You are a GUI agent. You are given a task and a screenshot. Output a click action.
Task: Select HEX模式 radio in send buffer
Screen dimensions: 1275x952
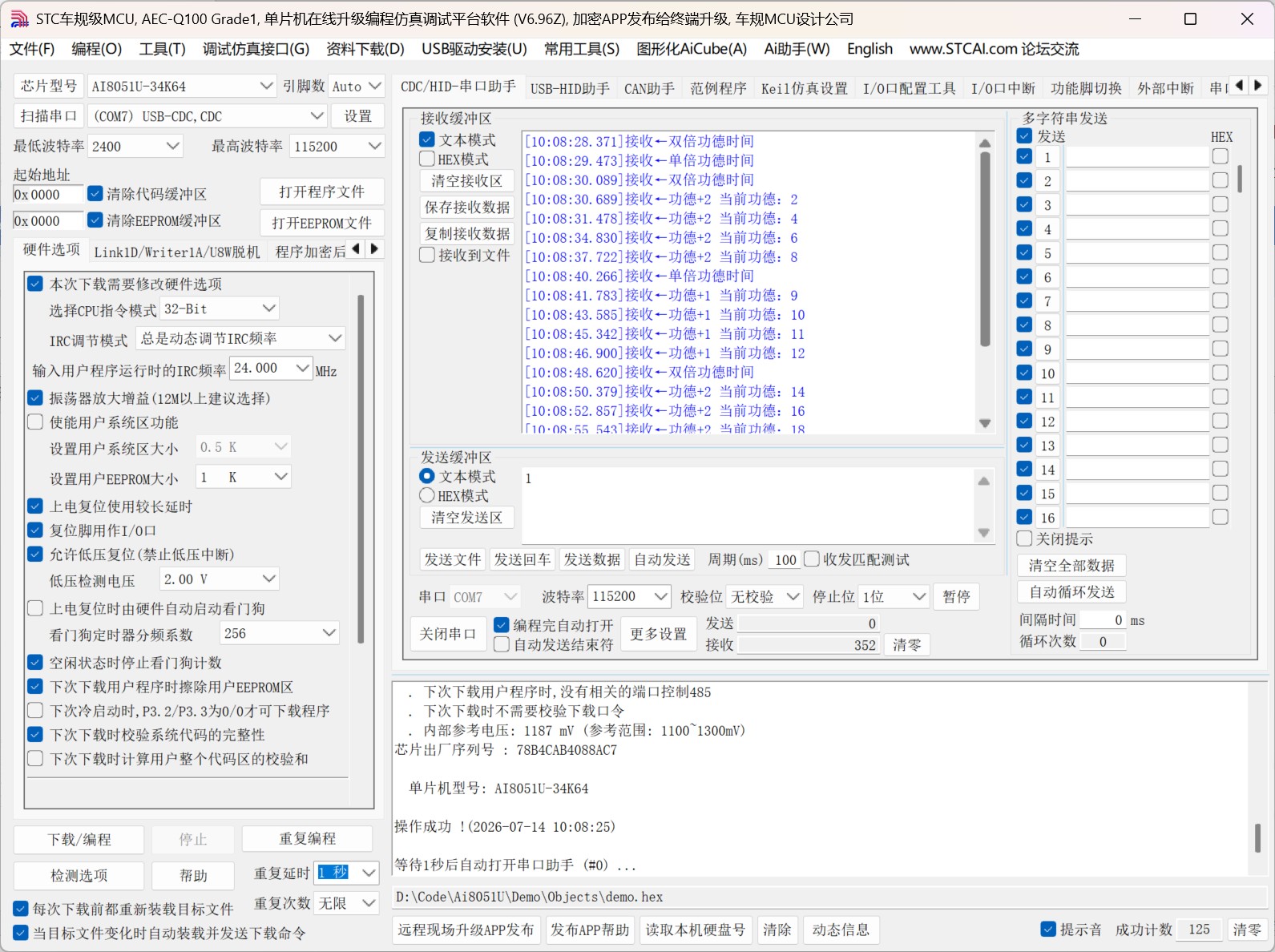427,495
